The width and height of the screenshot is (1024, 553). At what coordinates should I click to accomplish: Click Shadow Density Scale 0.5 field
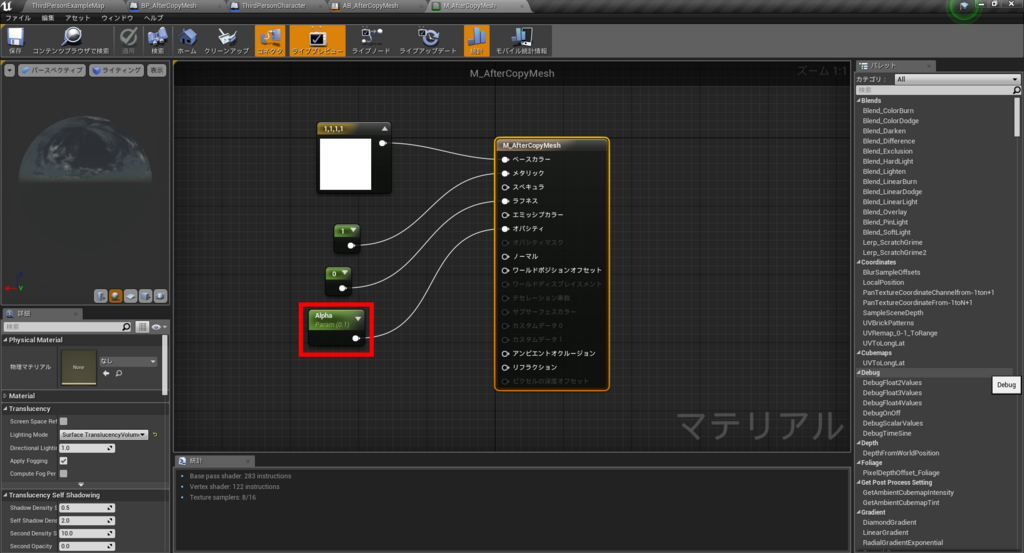(x=87, y=508)
